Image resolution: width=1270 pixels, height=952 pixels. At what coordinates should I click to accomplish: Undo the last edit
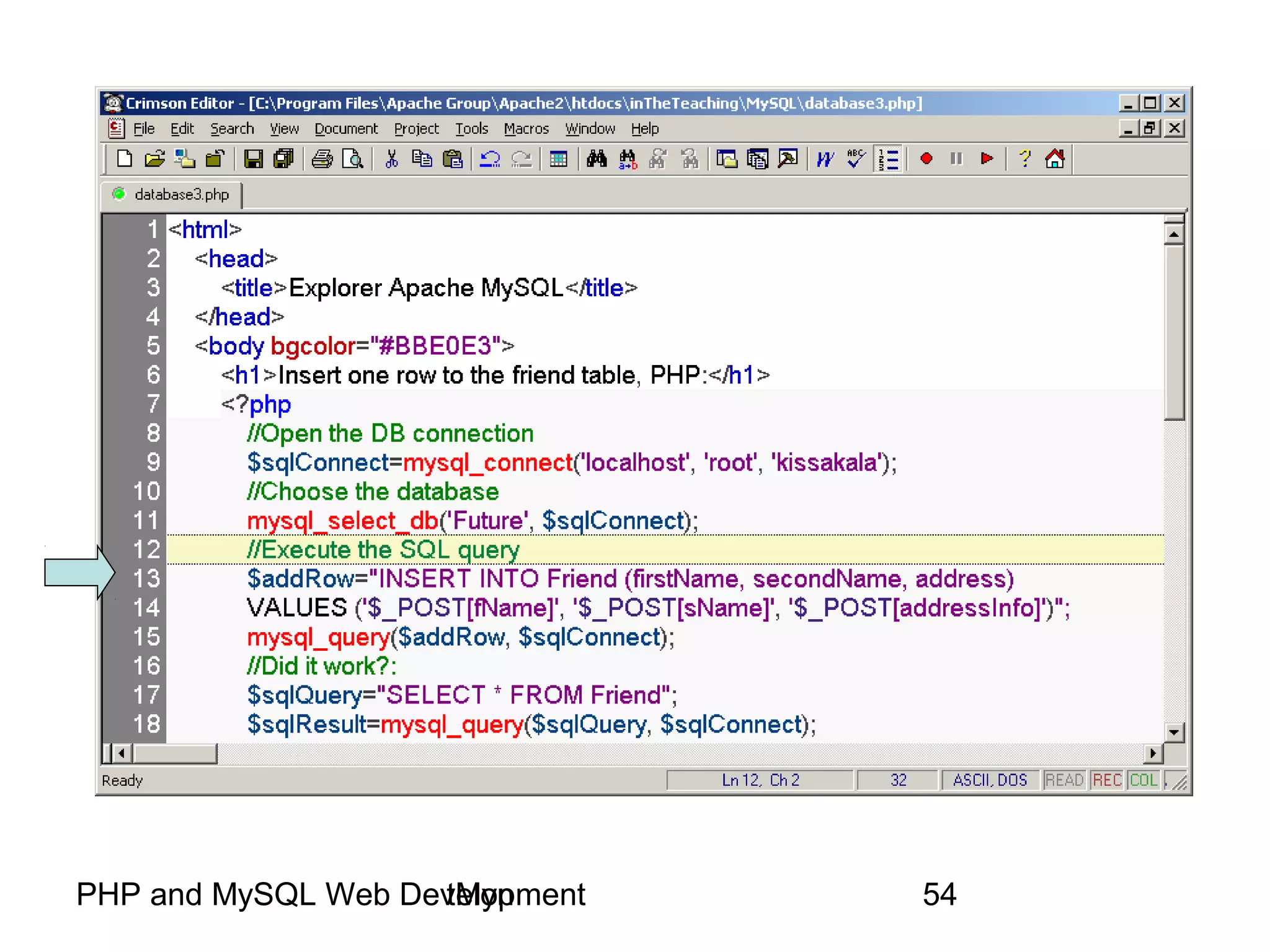click(490, 159)
